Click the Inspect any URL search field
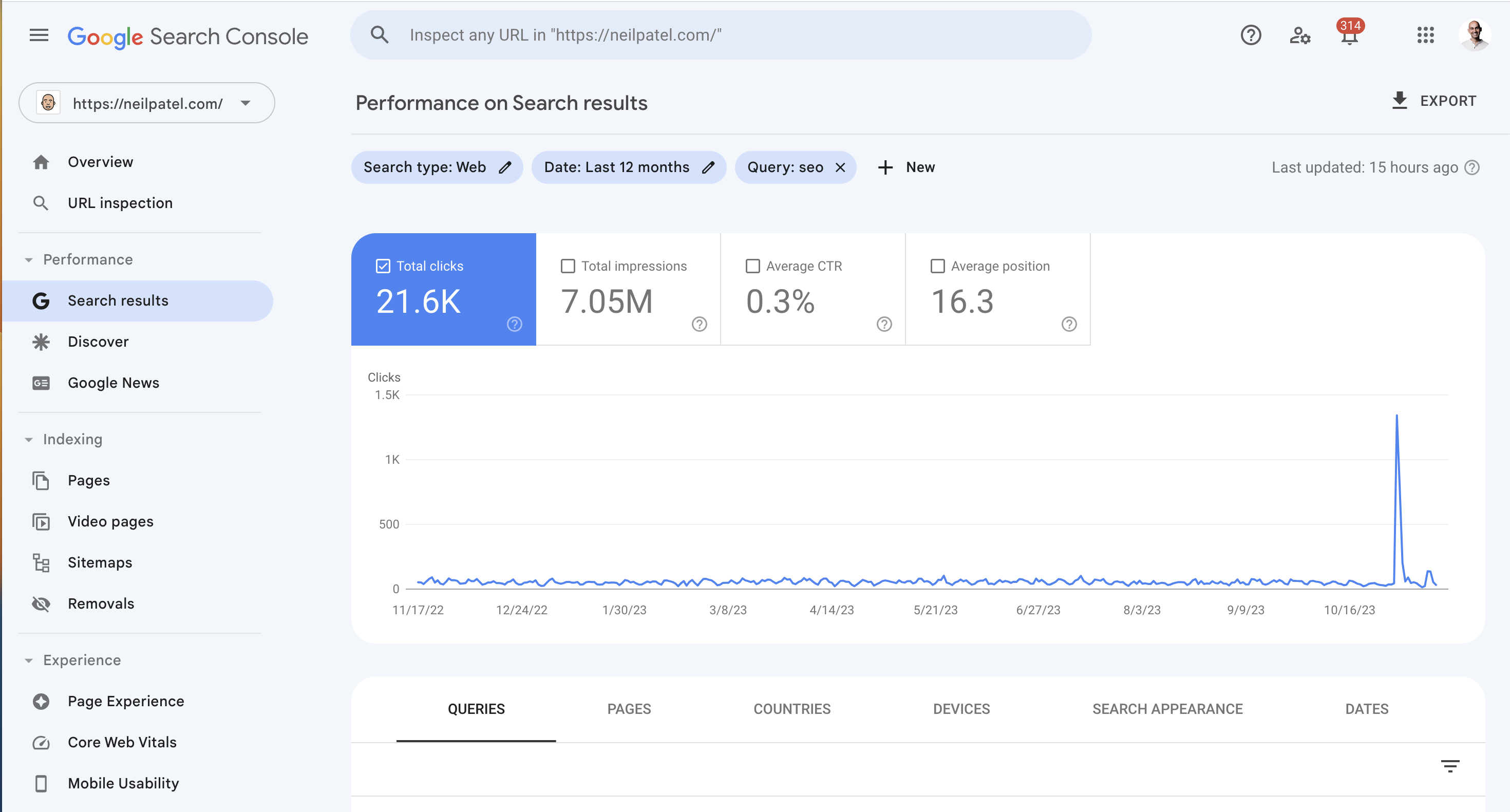 (721, 35)
